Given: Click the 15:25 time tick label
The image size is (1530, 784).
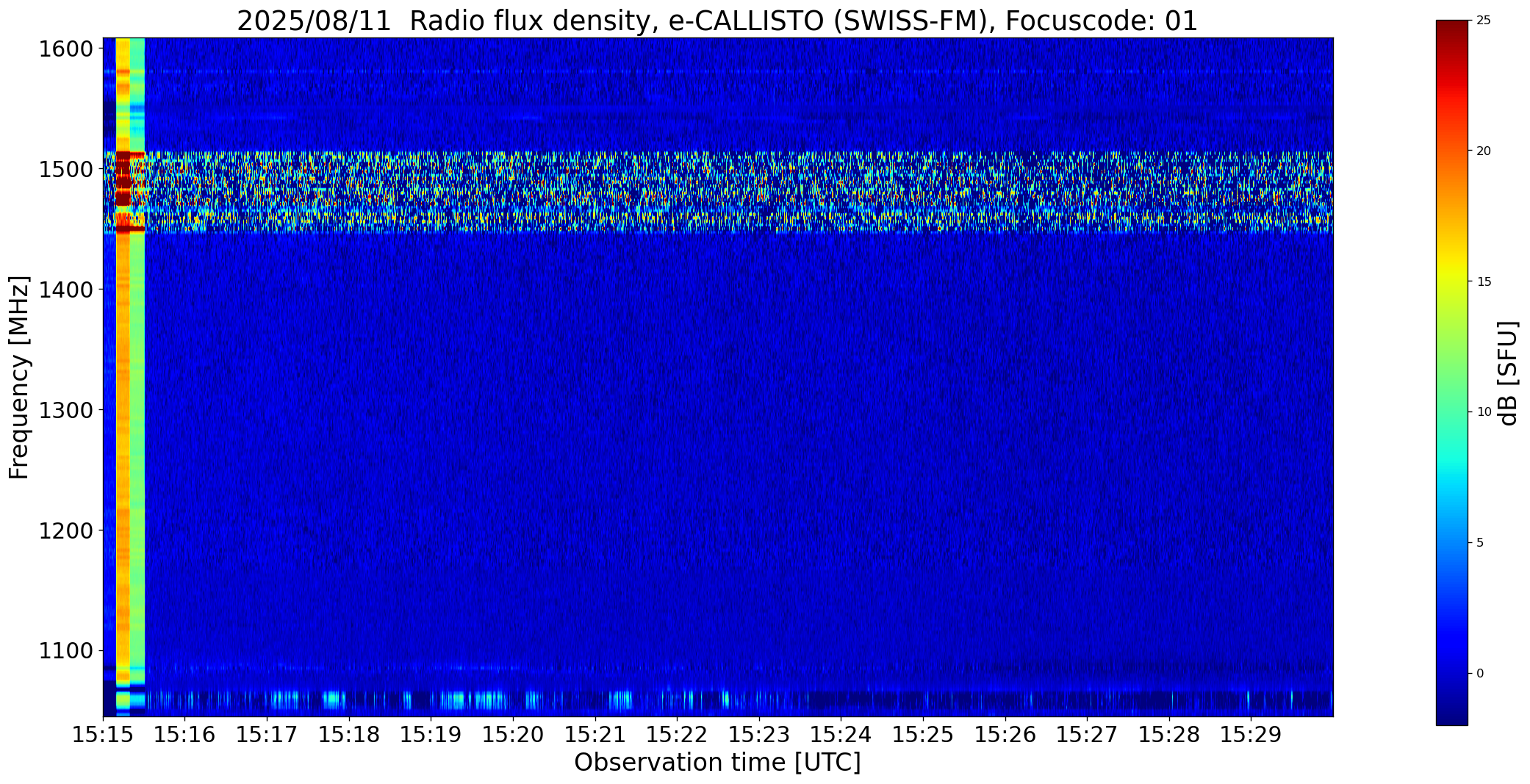Looking at the screenshot, I should 924,735.
